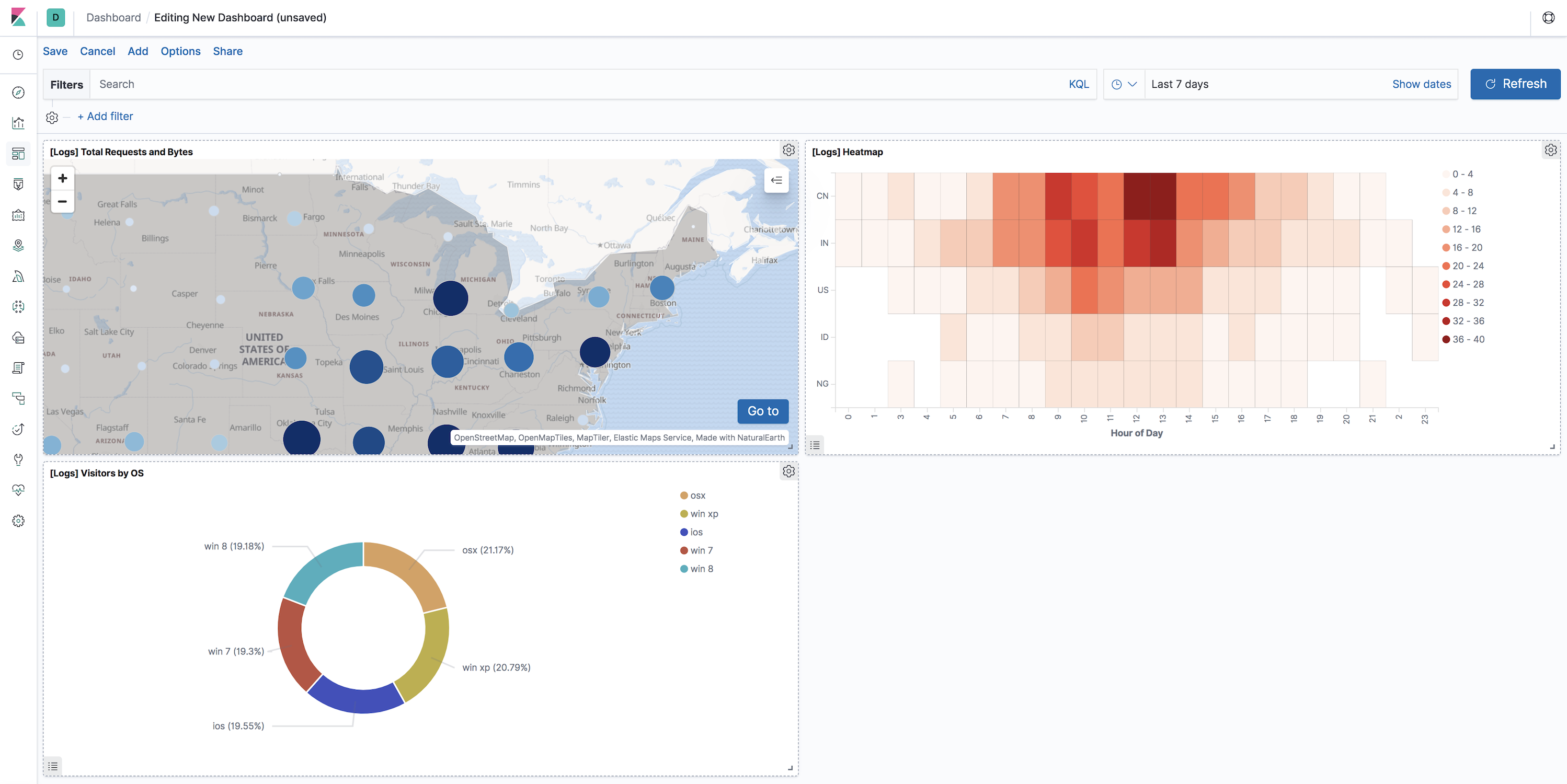Collapse the map legend with the arrow icon
Viewport: 1567px width, 784px height.
point(776,180)
